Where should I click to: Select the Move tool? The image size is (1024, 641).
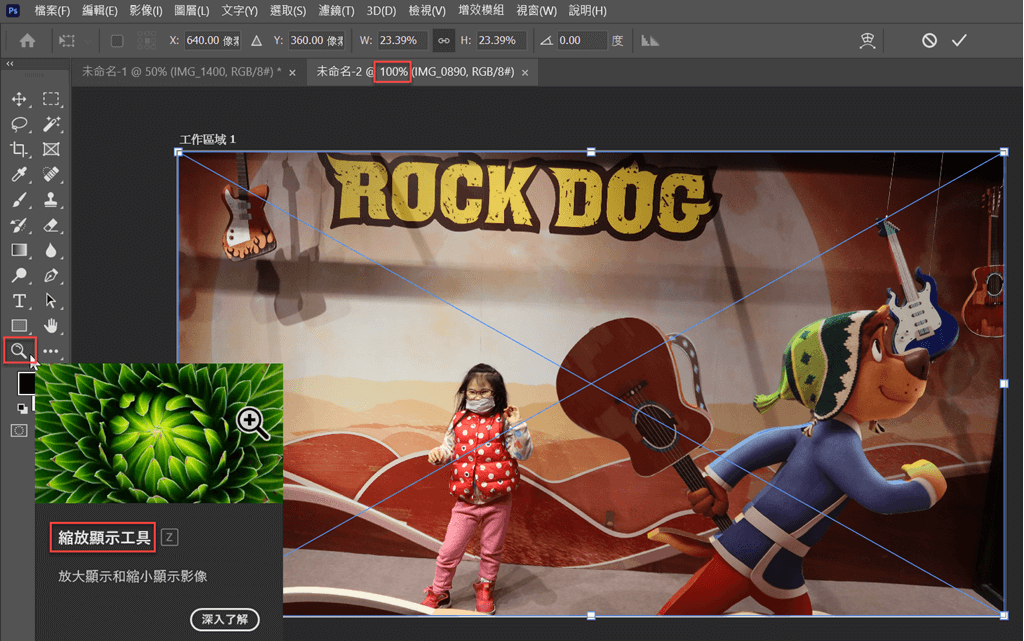[x=19, y=99]
